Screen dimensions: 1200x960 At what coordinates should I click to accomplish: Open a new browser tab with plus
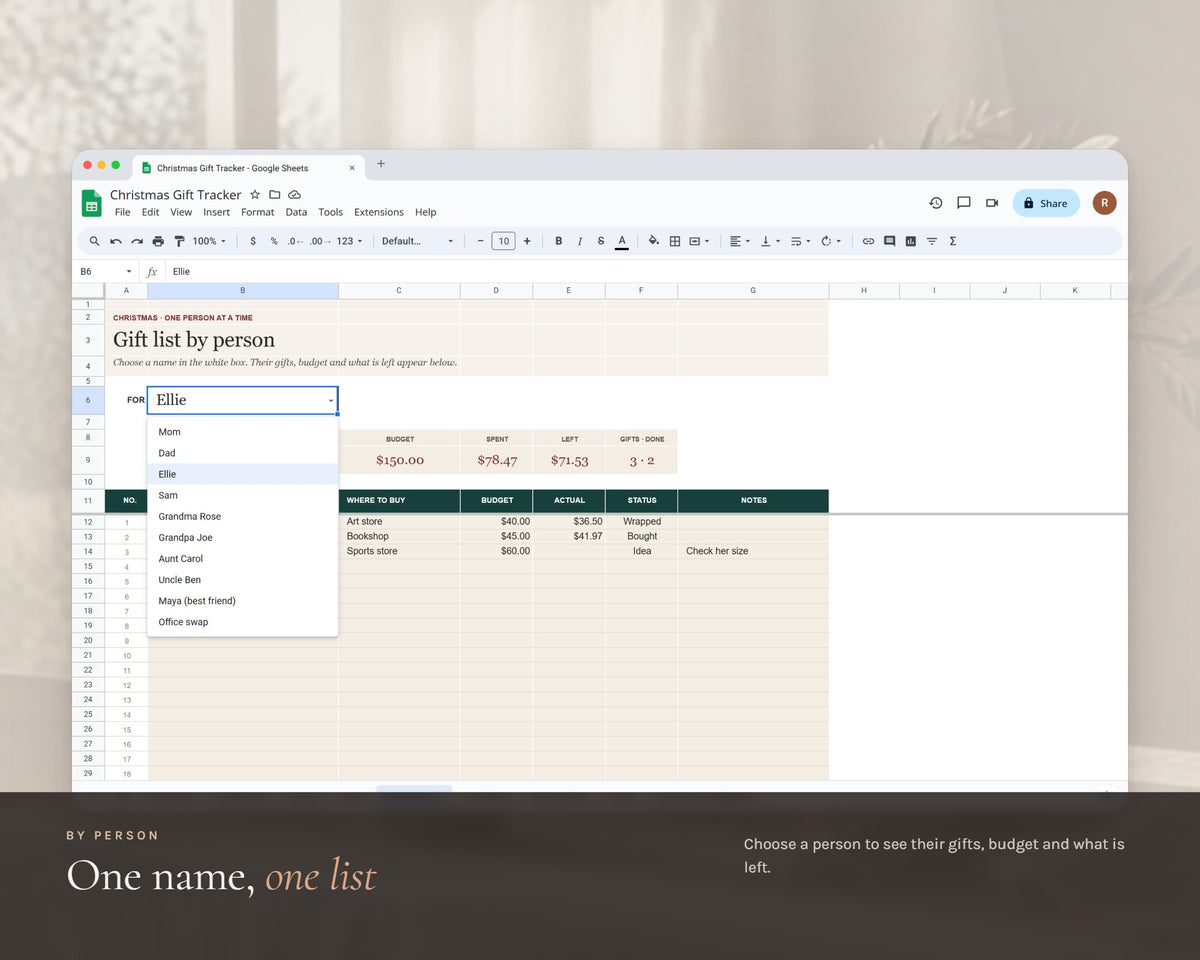tap(381, 164)
